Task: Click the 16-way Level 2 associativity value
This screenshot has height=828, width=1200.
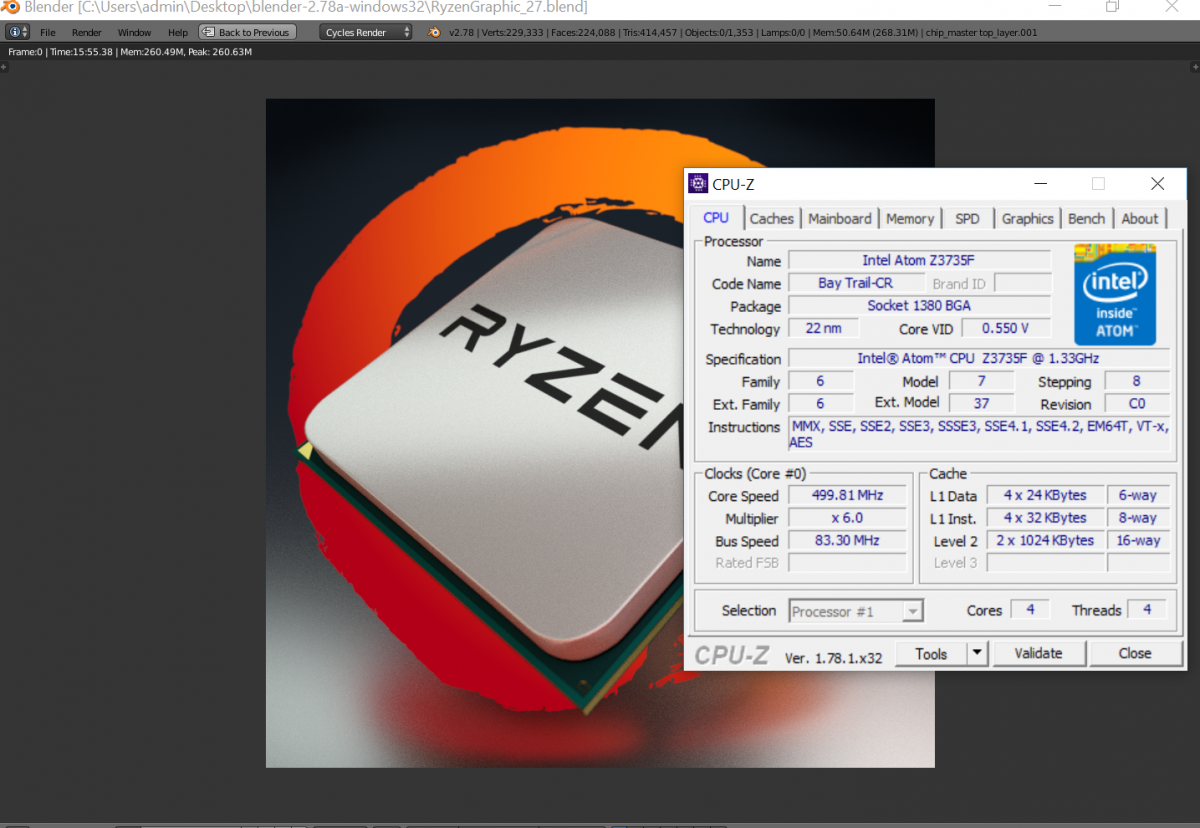Action: pyautogui.click(x=1139, y=540)
